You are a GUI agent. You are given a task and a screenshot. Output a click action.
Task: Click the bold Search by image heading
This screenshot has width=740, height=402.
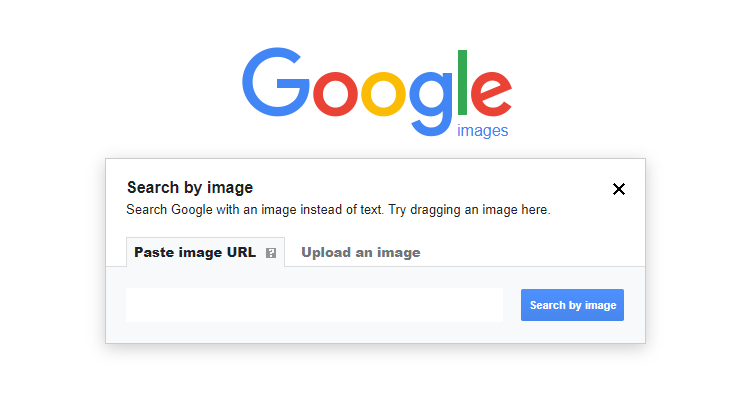[190, 187]
